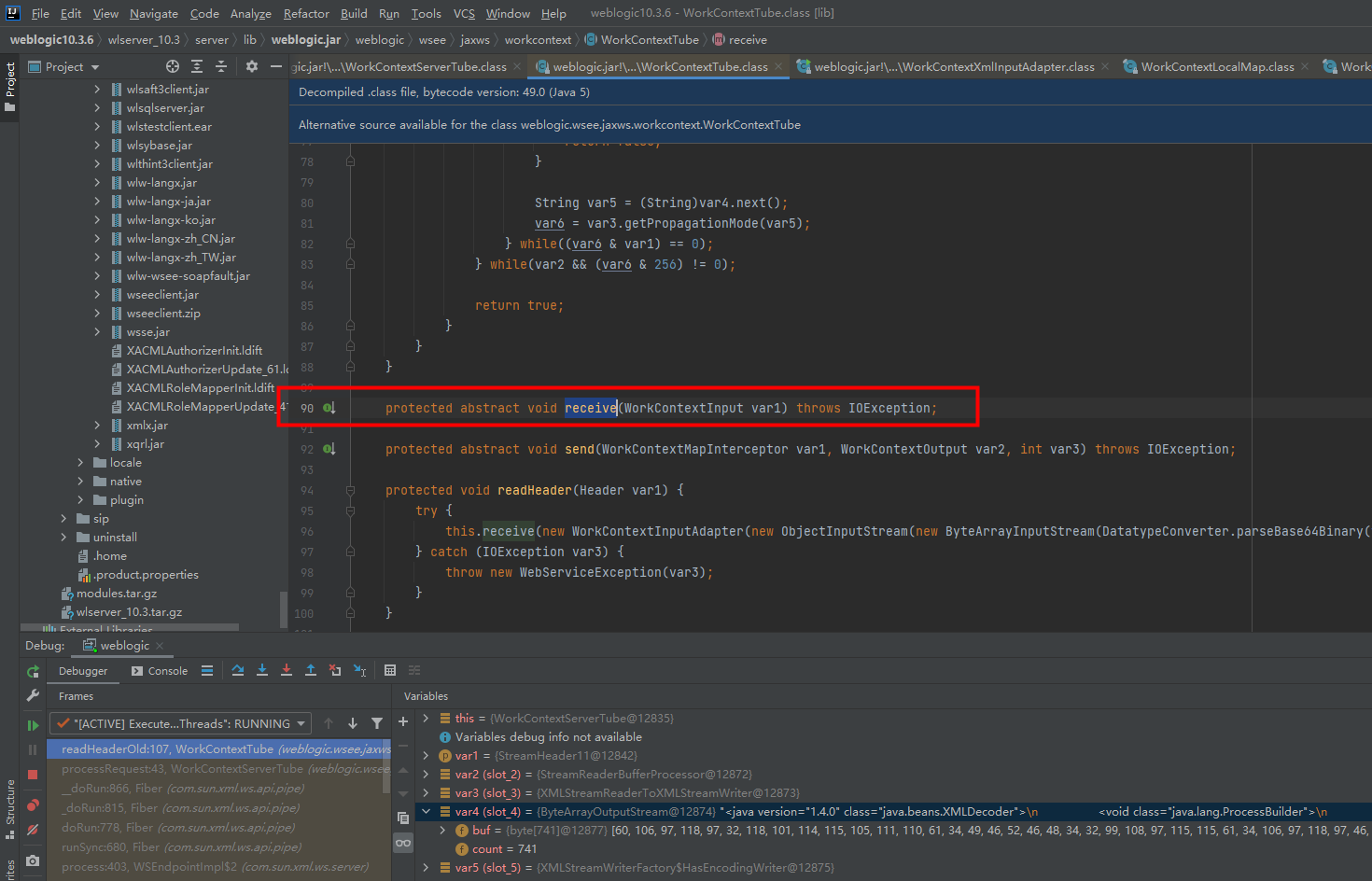
Task: Click override gutter icon on line 92
Action: 329,449
